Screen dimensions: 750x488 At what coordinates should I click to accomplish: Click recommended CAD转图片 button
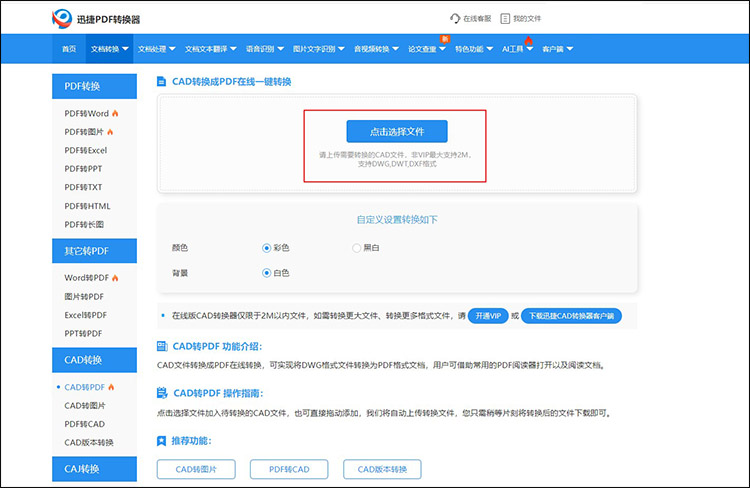(x=196, y=469)
